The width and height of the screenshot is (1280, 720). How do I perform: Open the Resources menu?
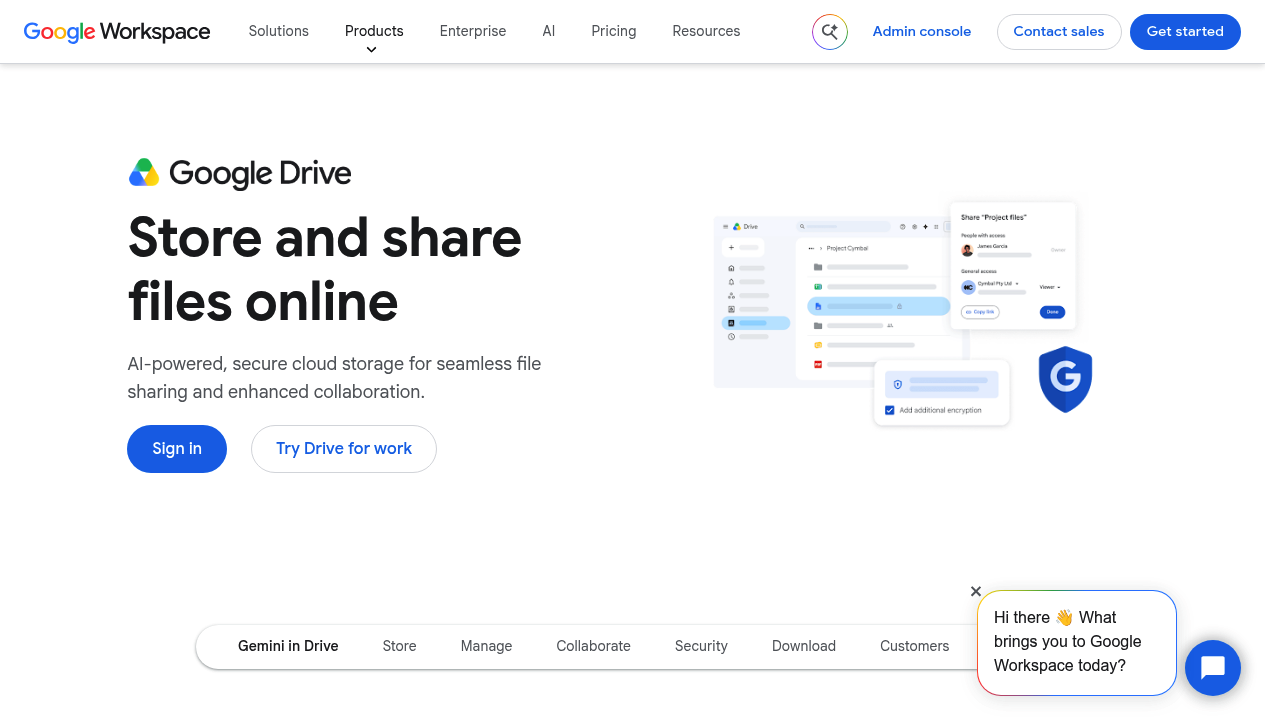(706, 31)
